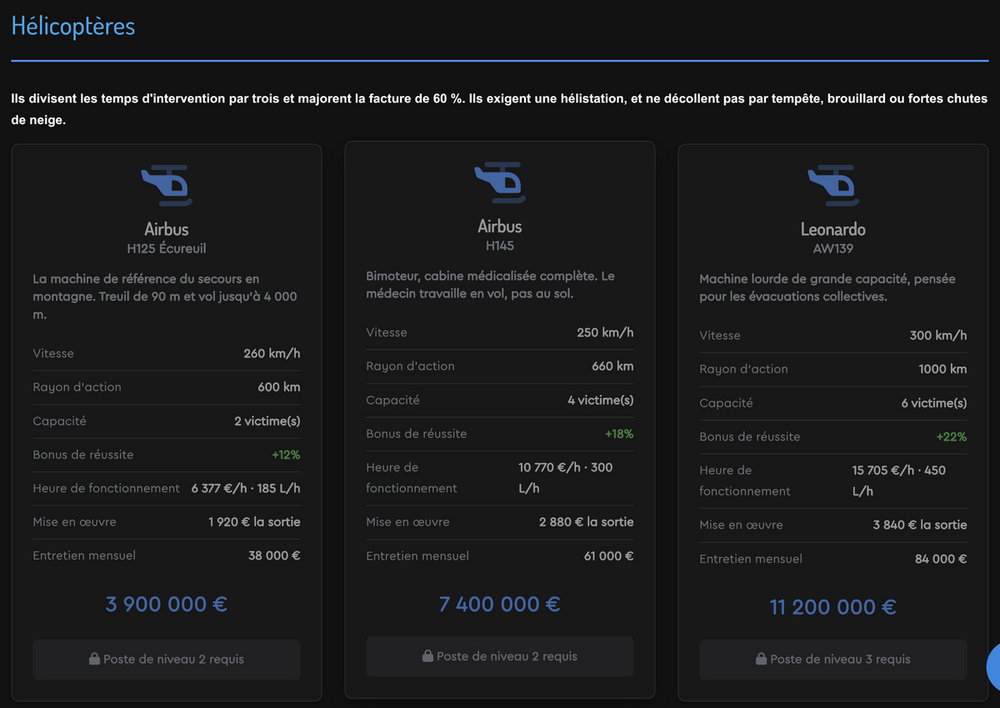This screenshot has width=1000, height=708.
Task: Click the 'Bonus de réussite' label in the H145 card
Action: pos(416,434)
